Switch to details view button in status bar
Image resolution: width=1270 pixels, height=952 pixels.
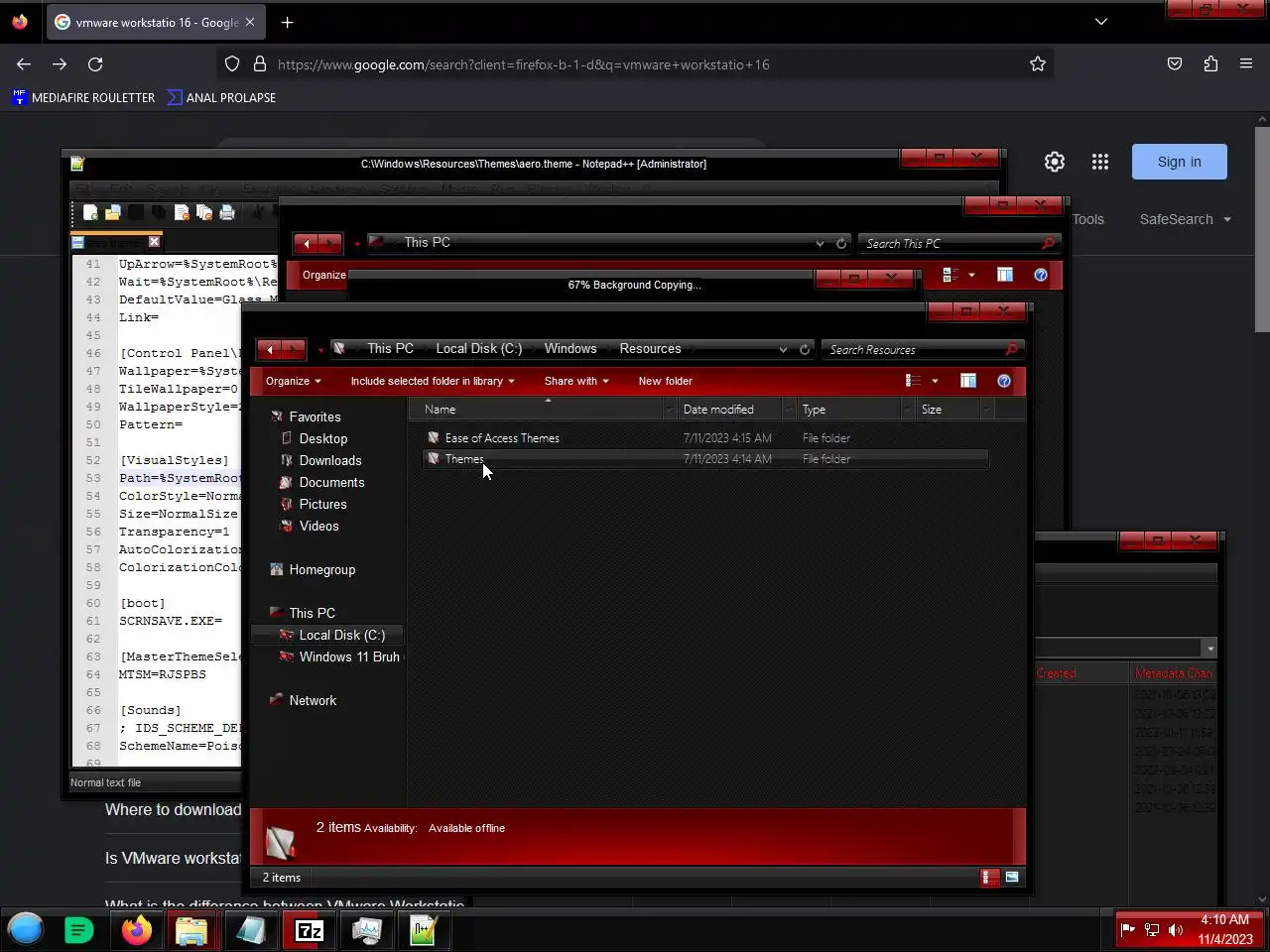click(x=989, y=878)
